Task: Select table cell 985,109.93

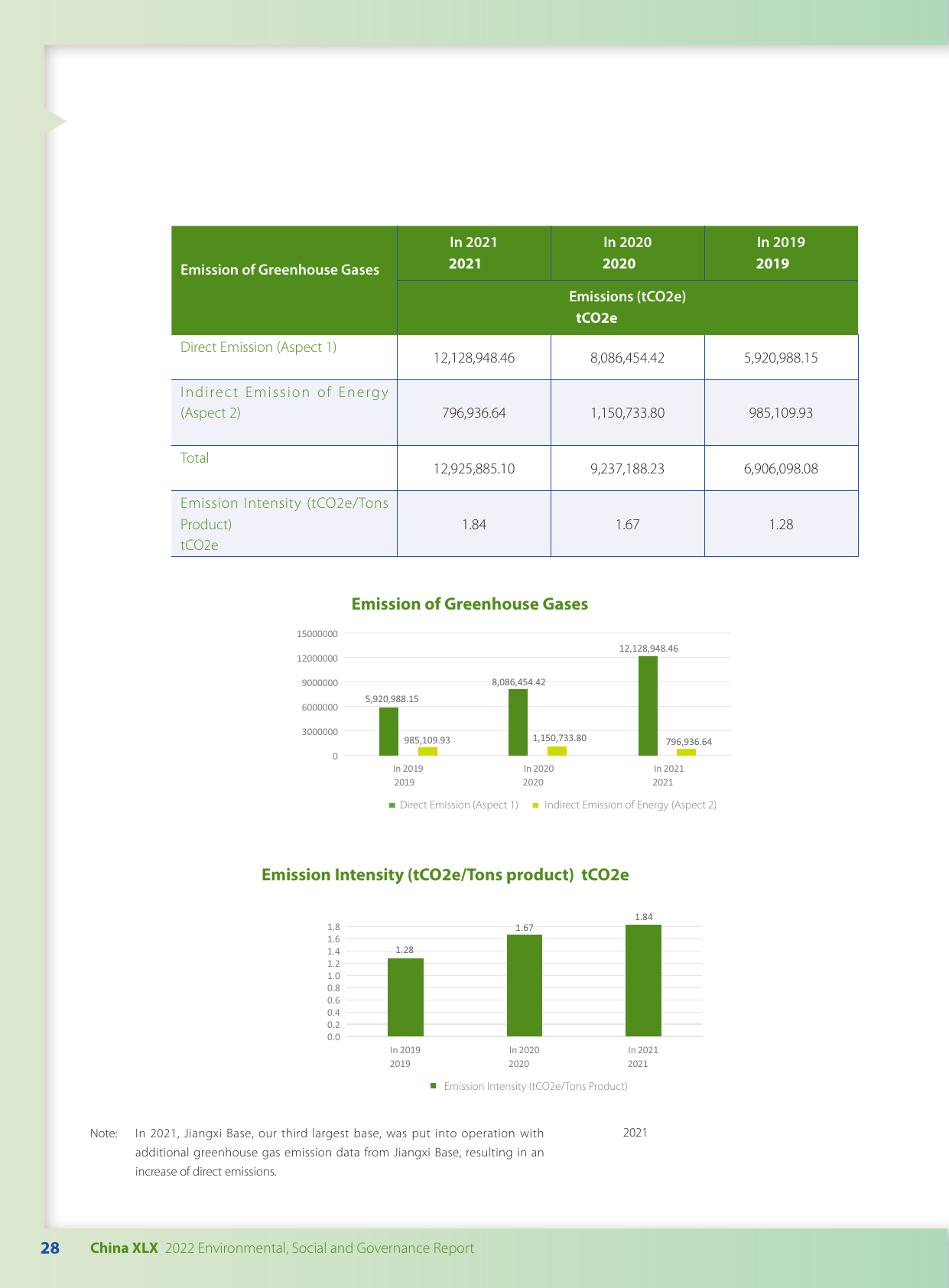Action: (x=781, y=413)
